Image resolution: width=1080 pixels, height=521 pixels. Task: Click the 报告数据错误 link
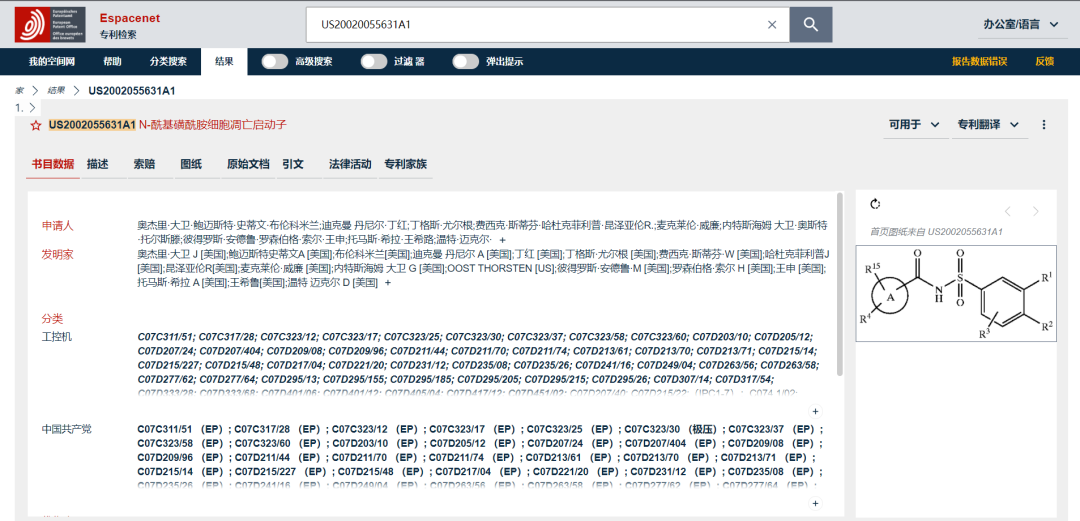[979, 61]
